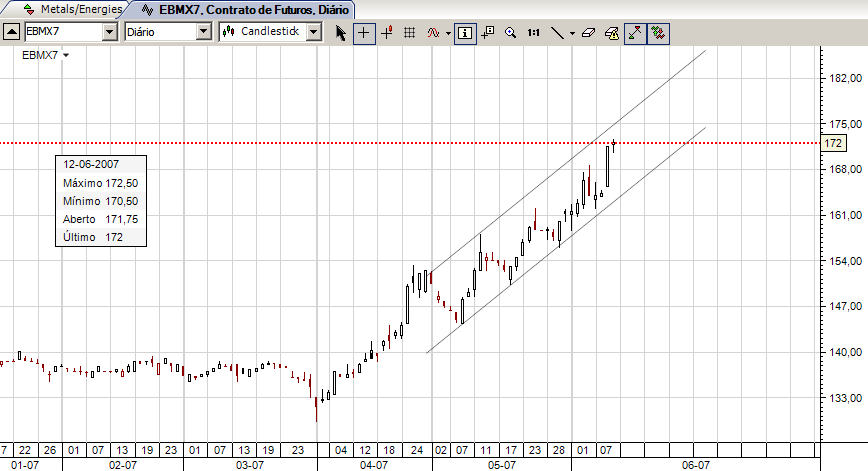Select the eraser tool
The width and height of the screenshot is (868, 471).
click(588, 33)
